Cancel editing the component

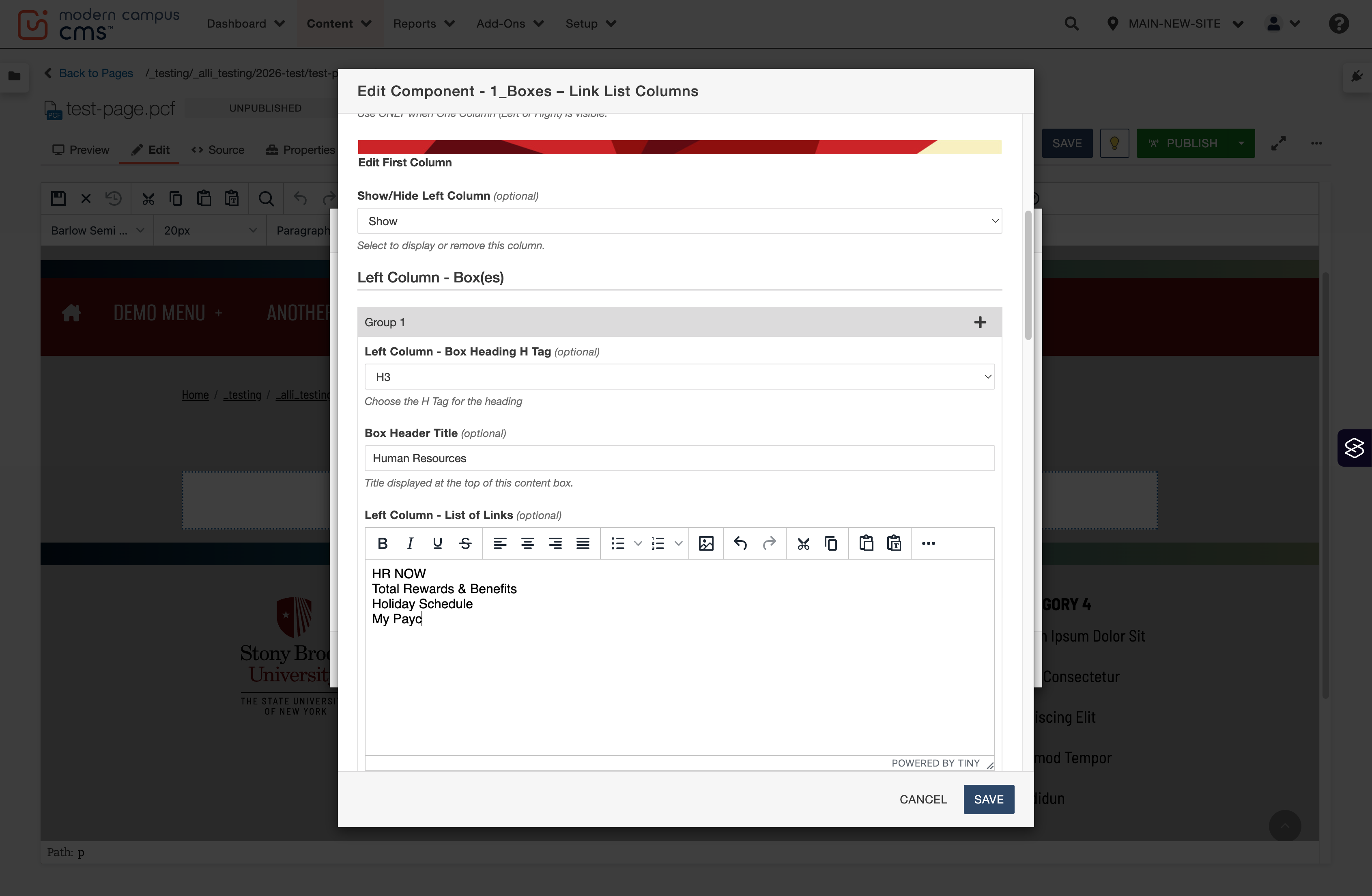[x=923, y=799]
